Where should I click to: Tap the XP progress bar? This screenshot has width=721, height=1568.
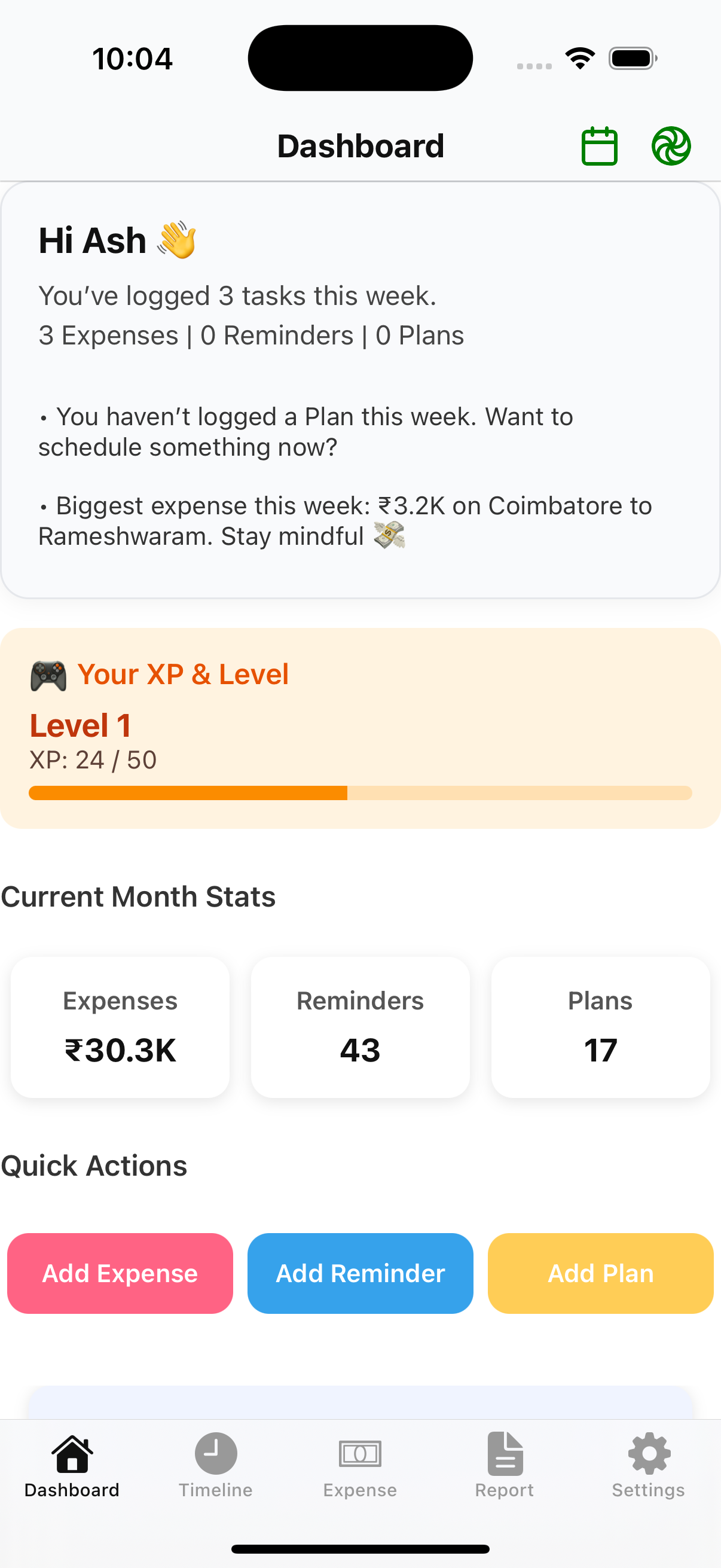(360, 792)
